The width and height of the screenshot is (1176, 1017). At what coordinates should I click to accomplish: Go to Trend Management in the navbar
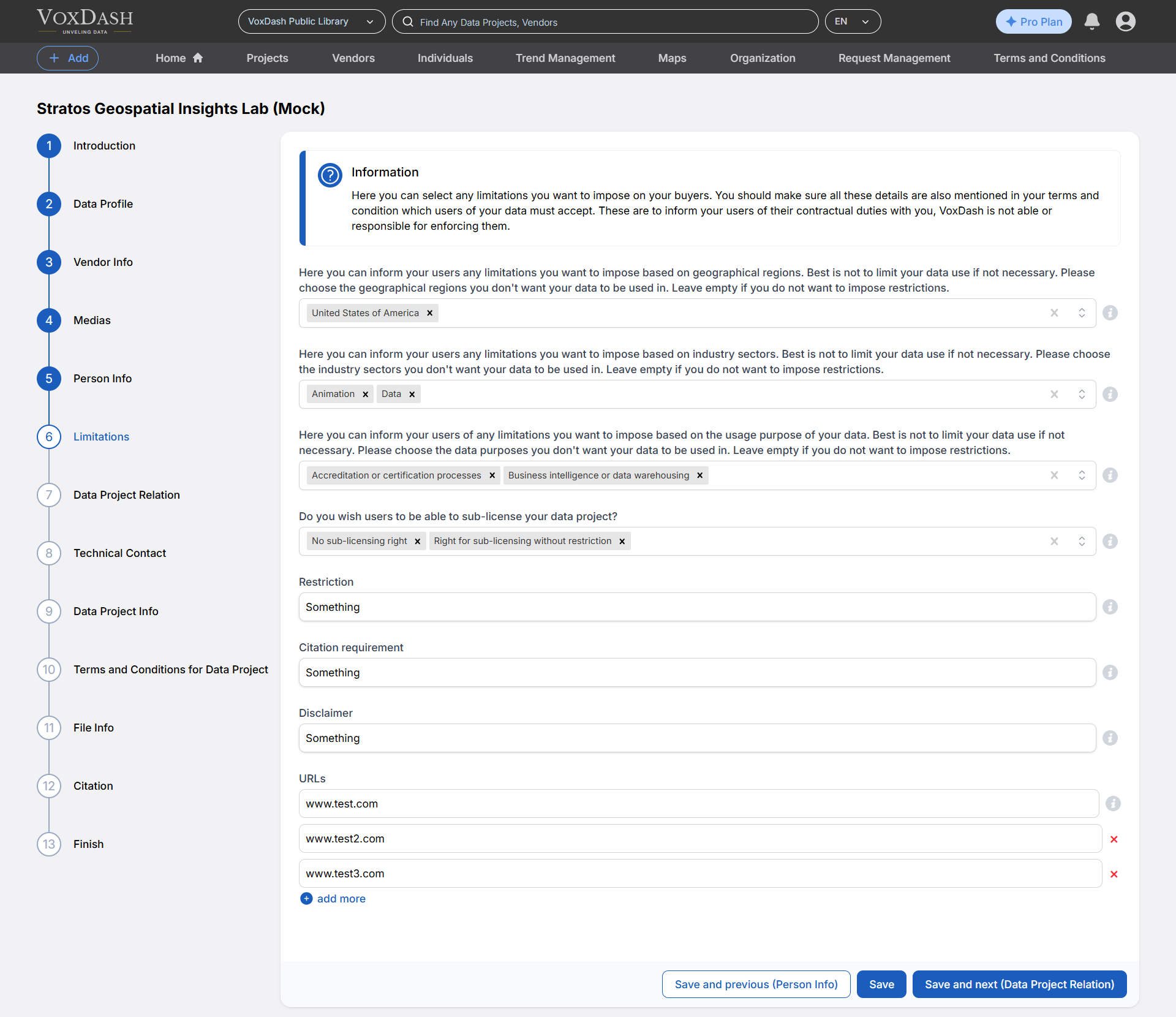pyautogui.click(x=565, y=58)
